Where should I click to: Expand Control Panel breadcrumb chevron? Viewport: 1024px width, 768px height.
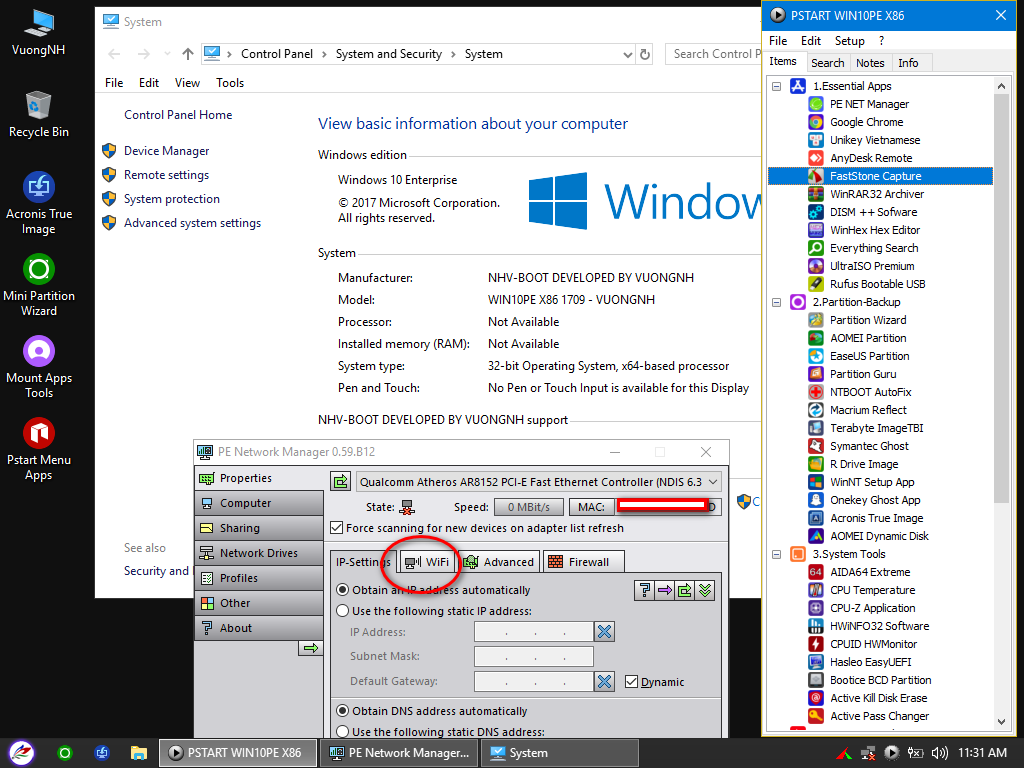(x=325, y=54)
